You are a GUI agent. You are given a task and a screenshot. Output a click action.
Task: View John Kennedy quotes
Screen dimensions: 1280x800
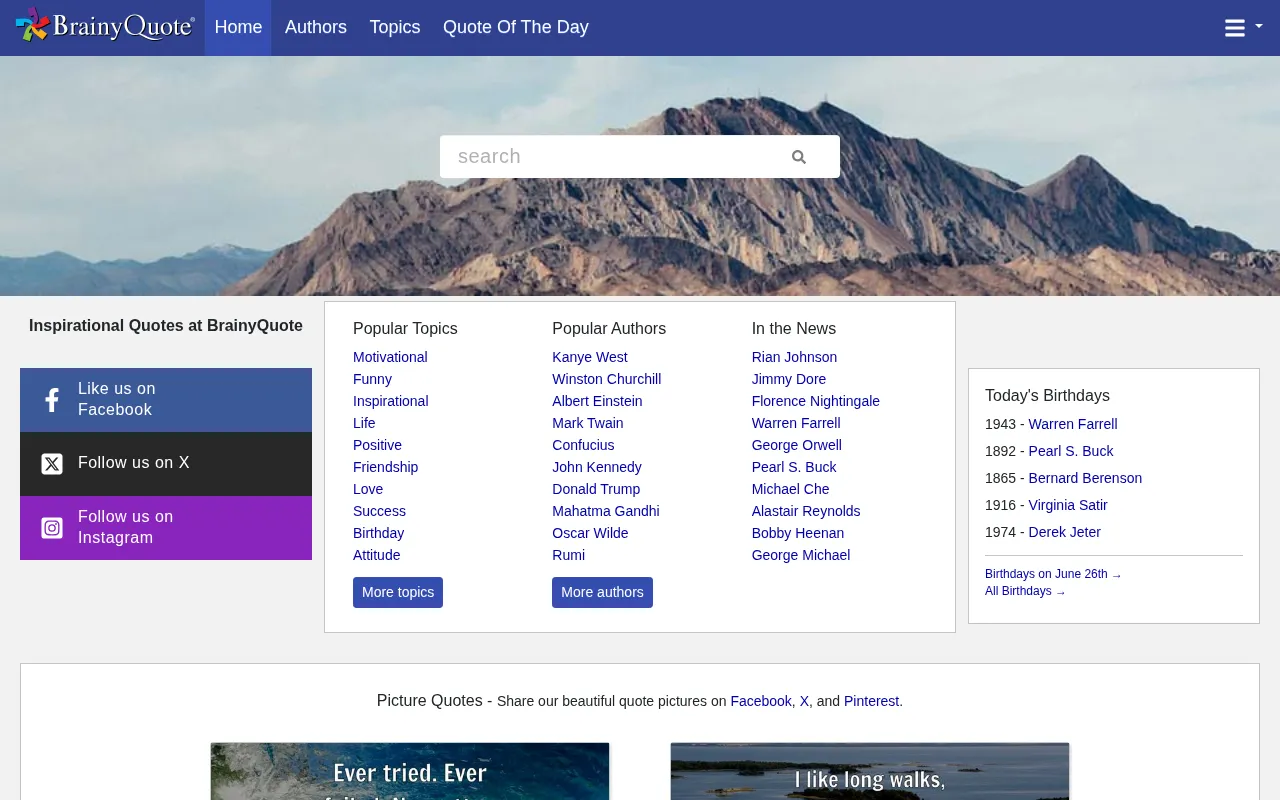[597, 467]
